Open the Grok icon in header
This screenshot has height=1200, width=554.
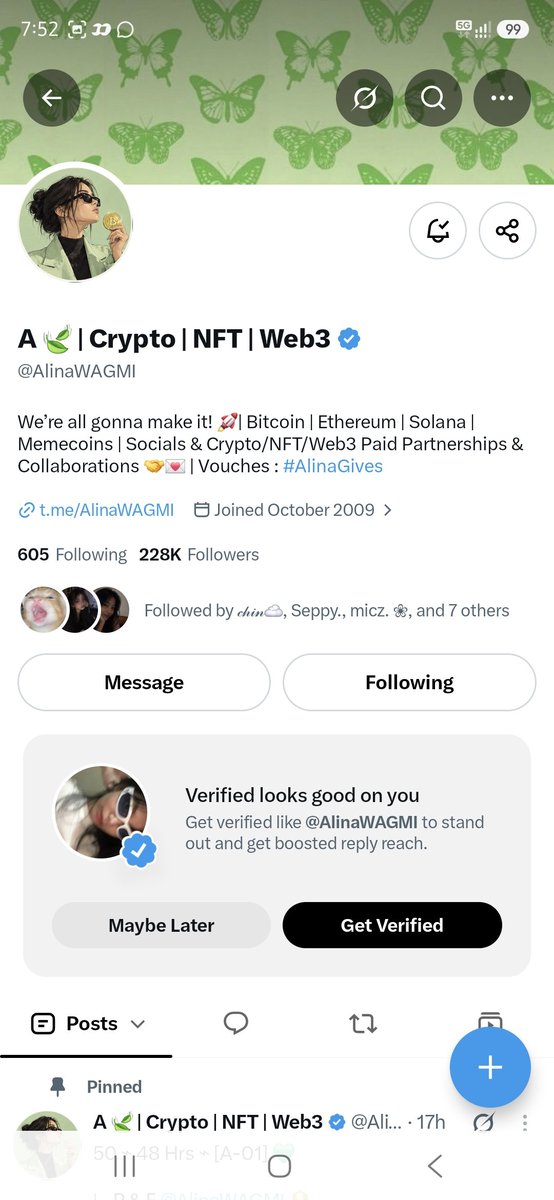(365, 98)
